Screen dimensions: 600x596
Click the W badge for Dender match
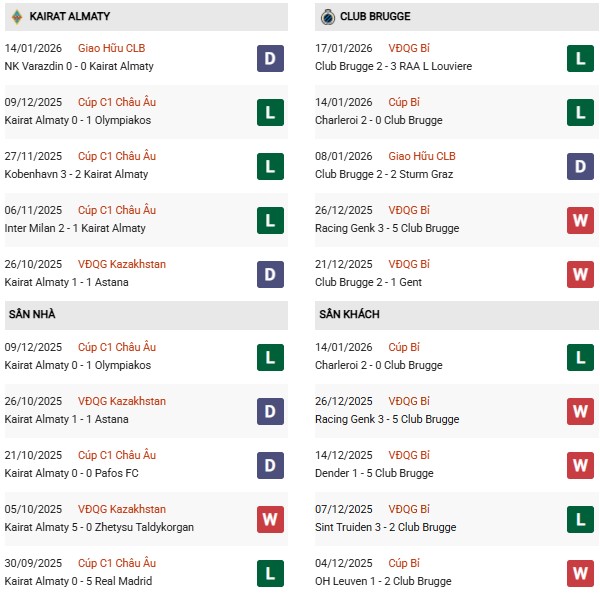click(x=581, y=465)
